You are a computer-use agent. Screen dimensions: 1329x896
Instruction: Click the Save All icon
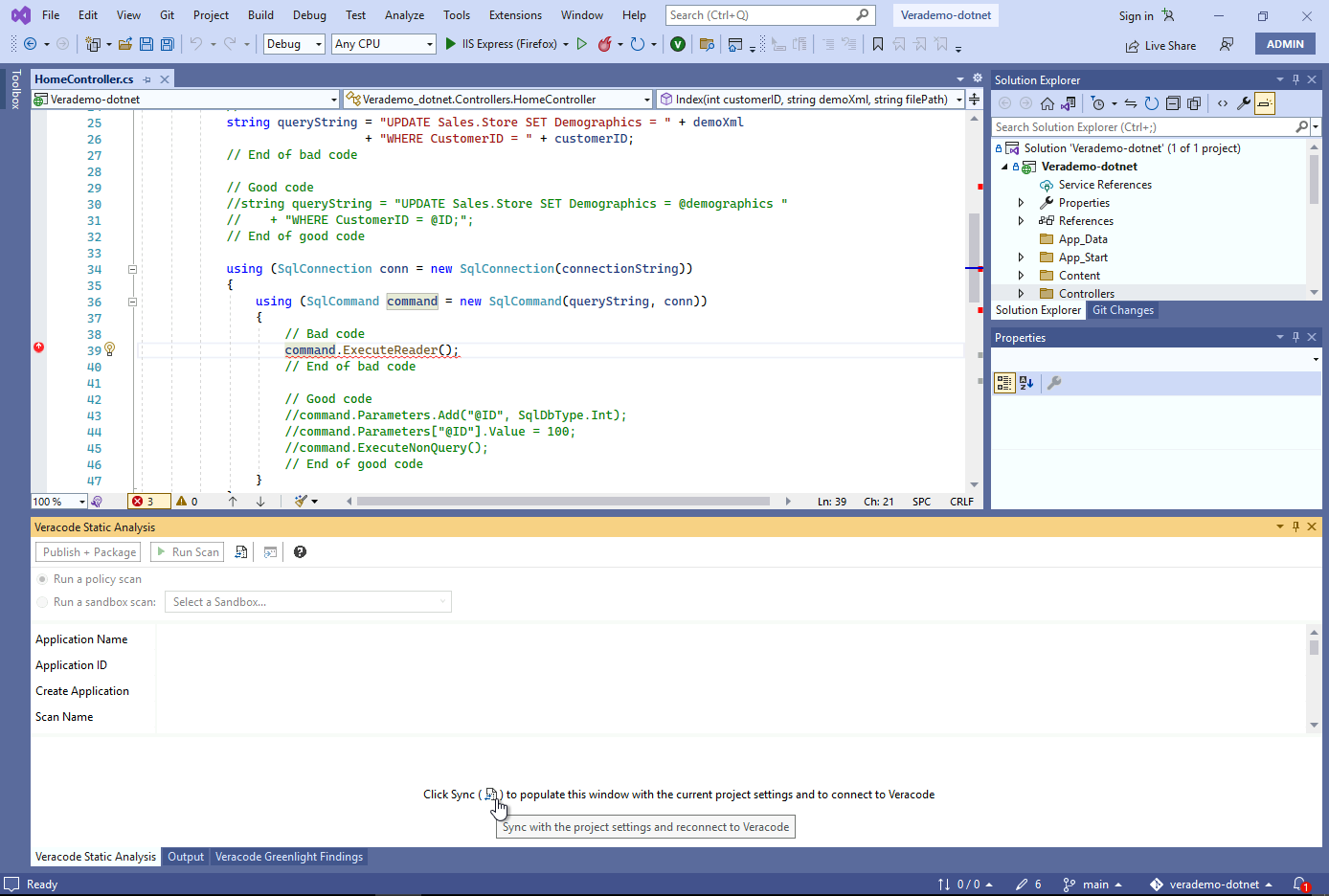[168, 44]
